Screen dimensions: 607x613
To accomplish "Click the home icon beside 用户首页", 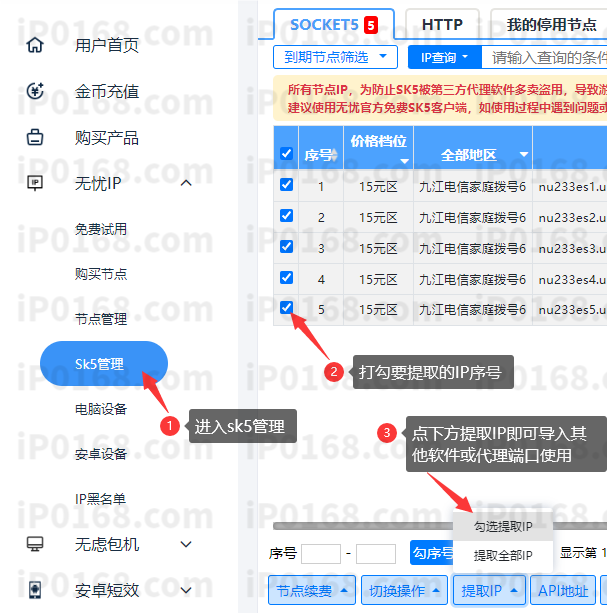I will [35, 45].
